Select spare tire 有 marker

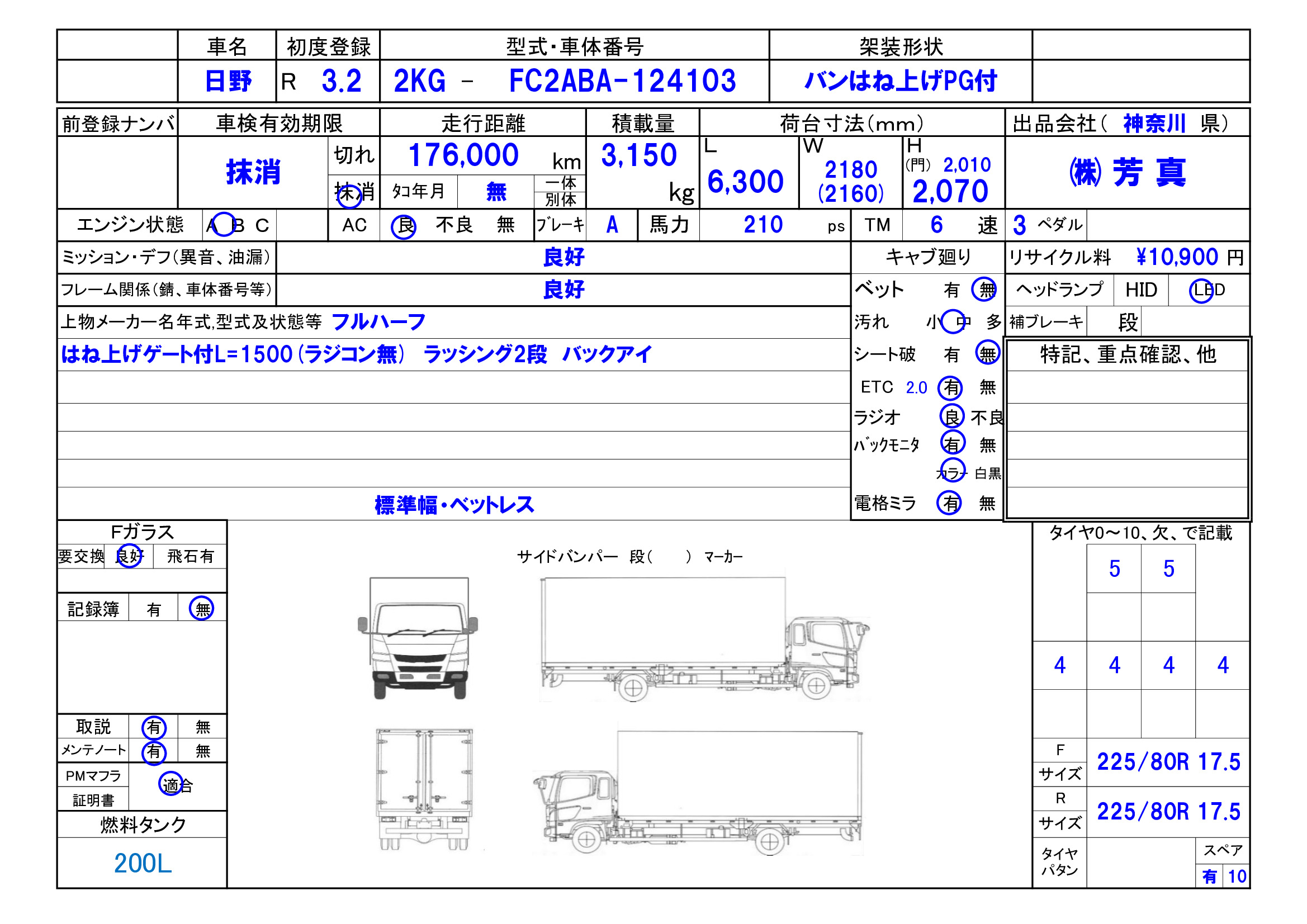coord(1210,877)
